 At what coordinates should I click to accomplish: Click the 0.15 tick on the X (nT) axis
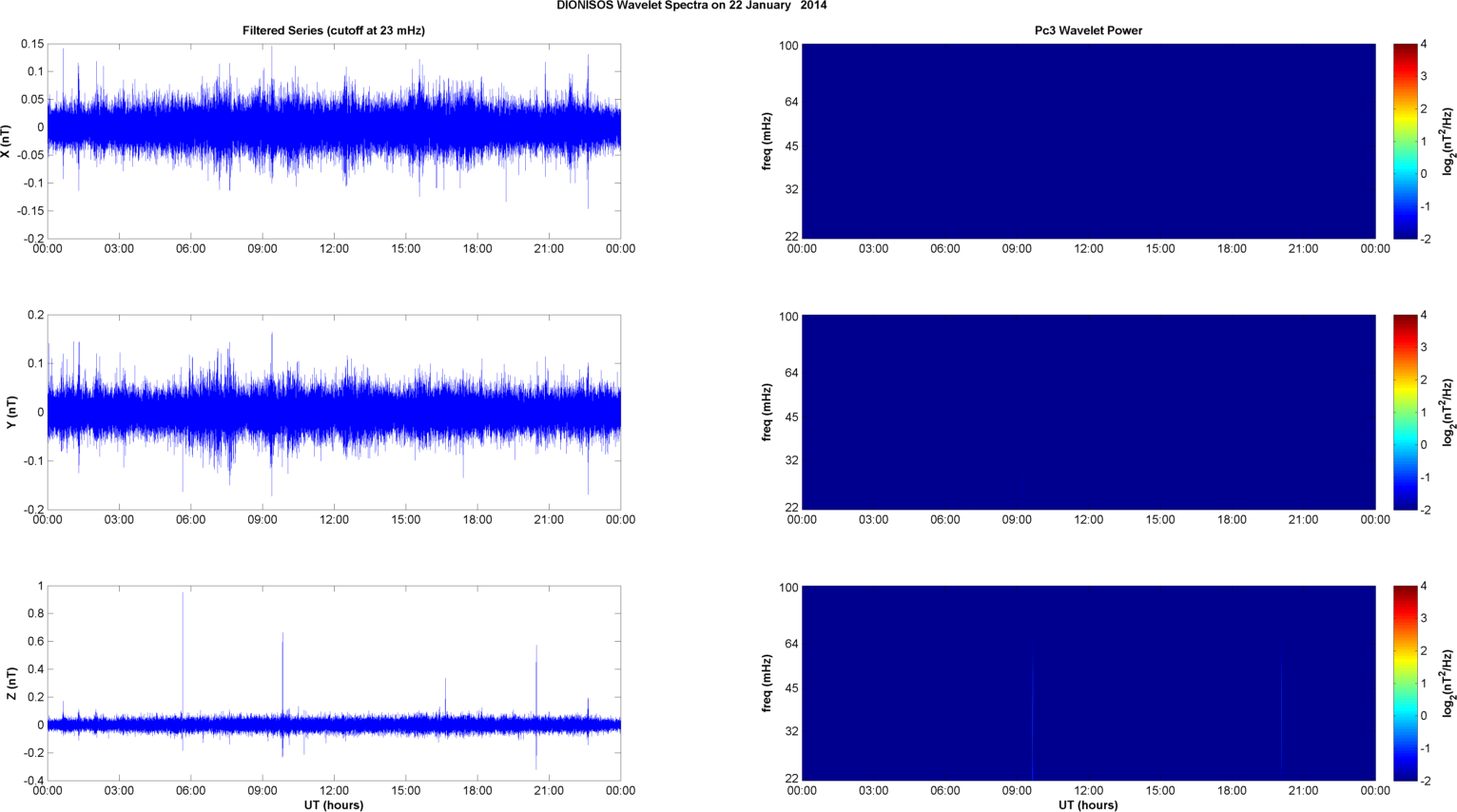(x=32, y=44)
